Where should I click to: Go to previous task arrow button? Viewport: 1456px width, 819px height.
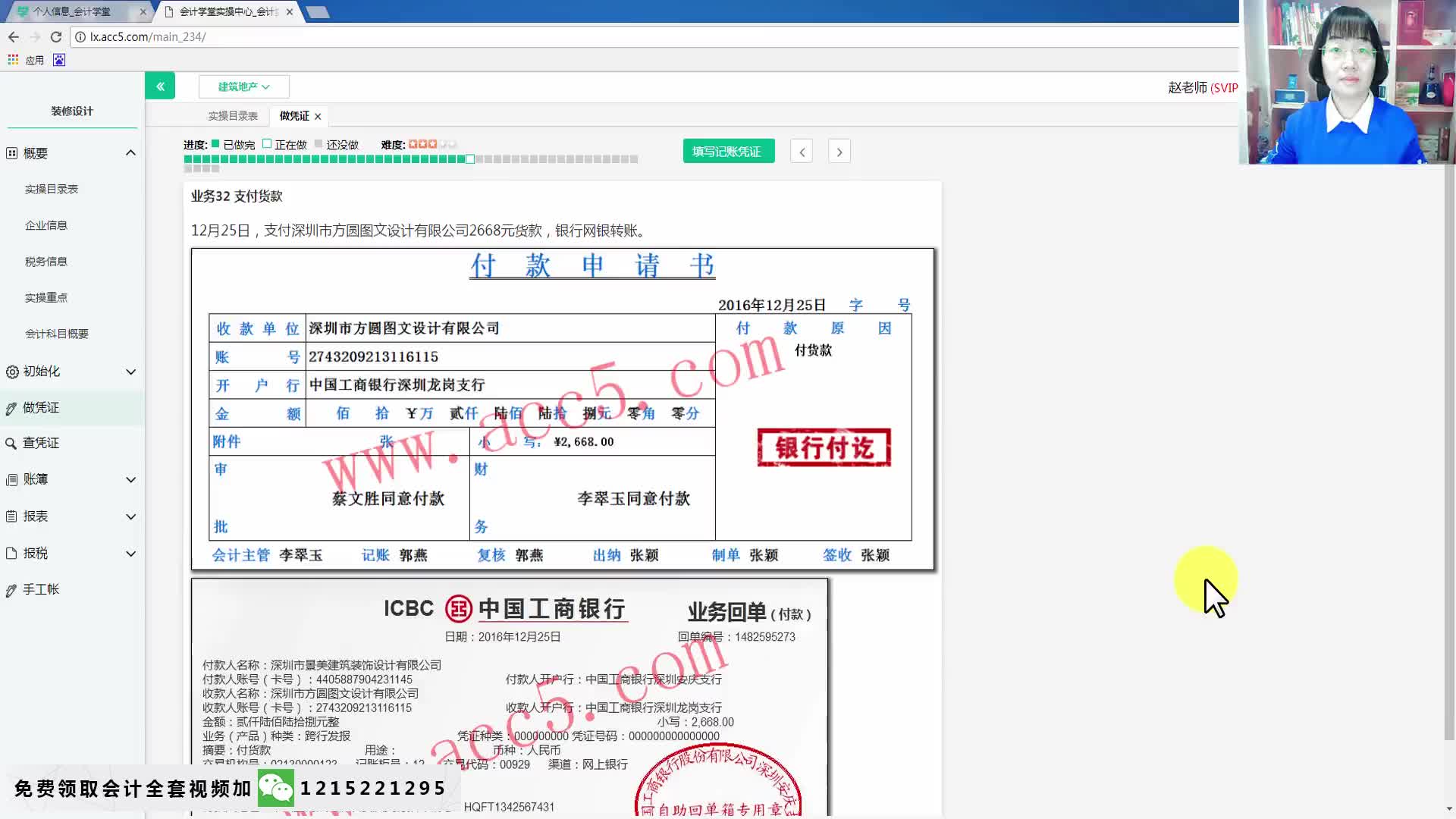pyautogui.click(x=802, y=152)
